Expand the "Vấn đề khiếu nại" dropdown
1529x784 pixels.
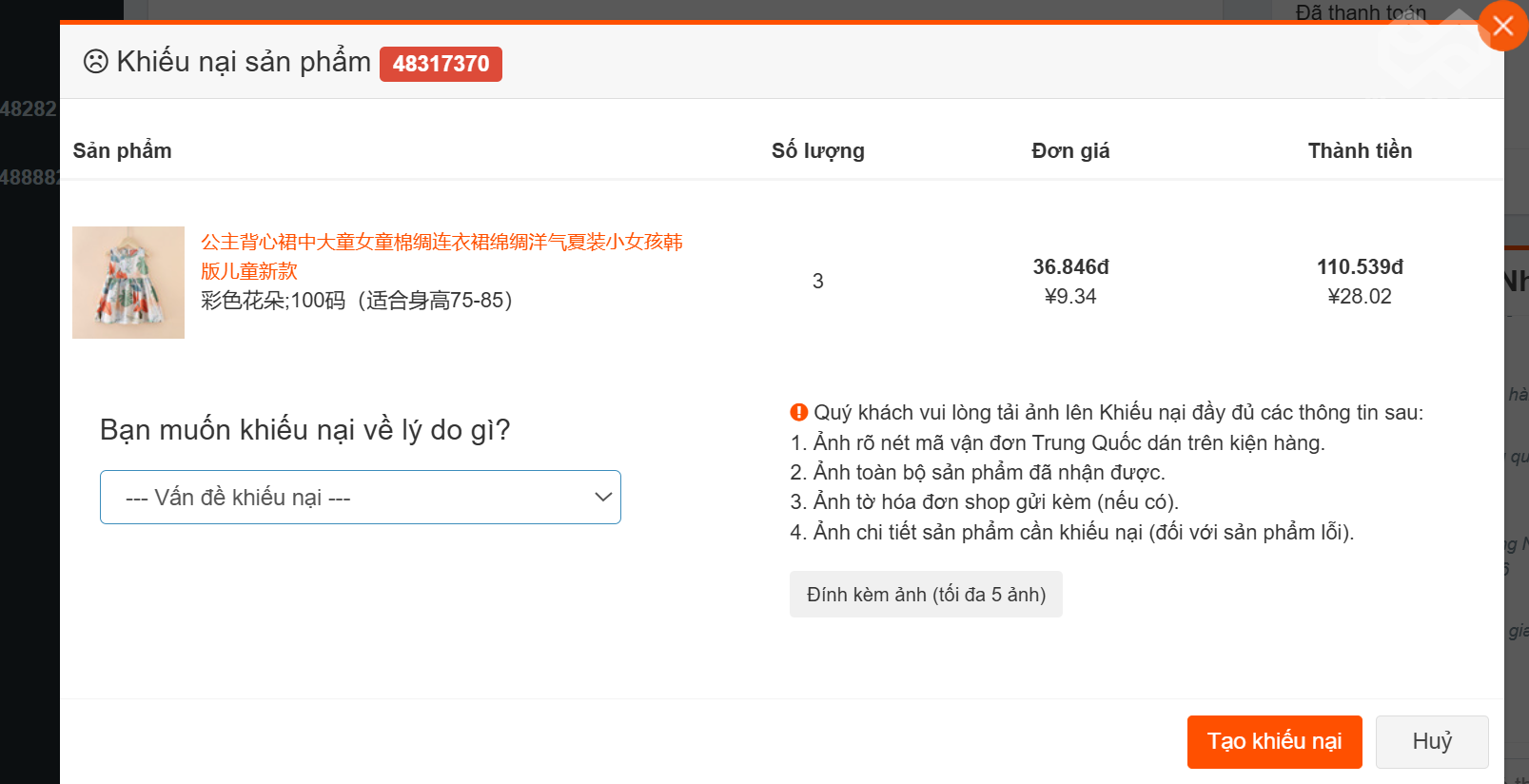(x=361, y=498)
